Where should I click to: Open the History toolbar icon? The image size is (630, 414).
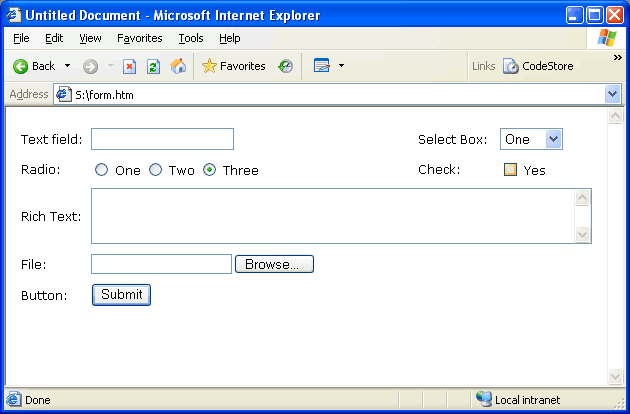285,66
